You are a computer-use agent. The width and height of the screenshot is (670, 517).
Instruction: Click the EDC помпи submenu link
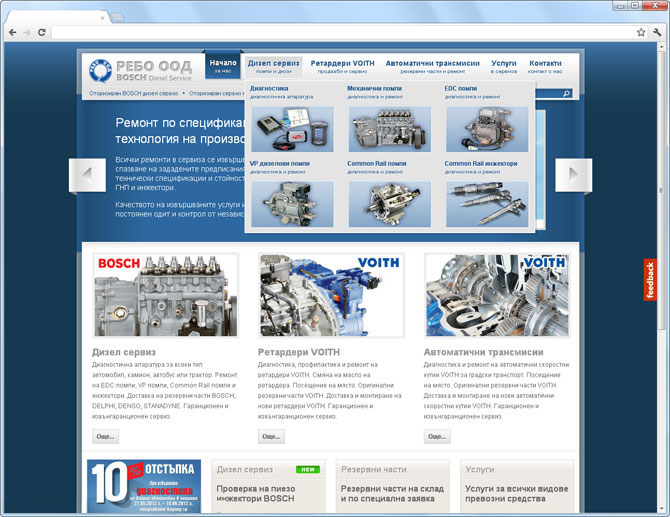pos(461,88)
